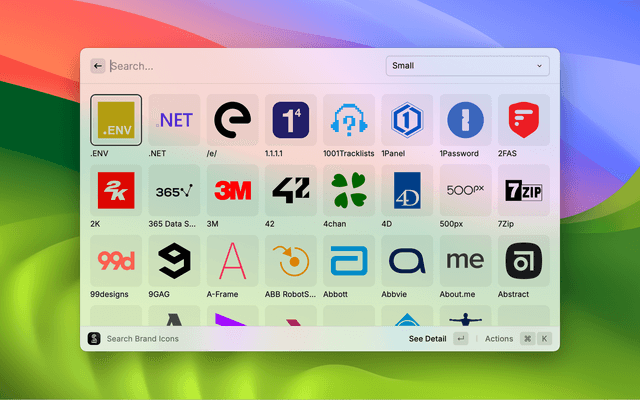The height and width of the screenshot is (400, 640).
Task: Focus the Search input field
Action: pyautogui.click(x=245, y=66)
